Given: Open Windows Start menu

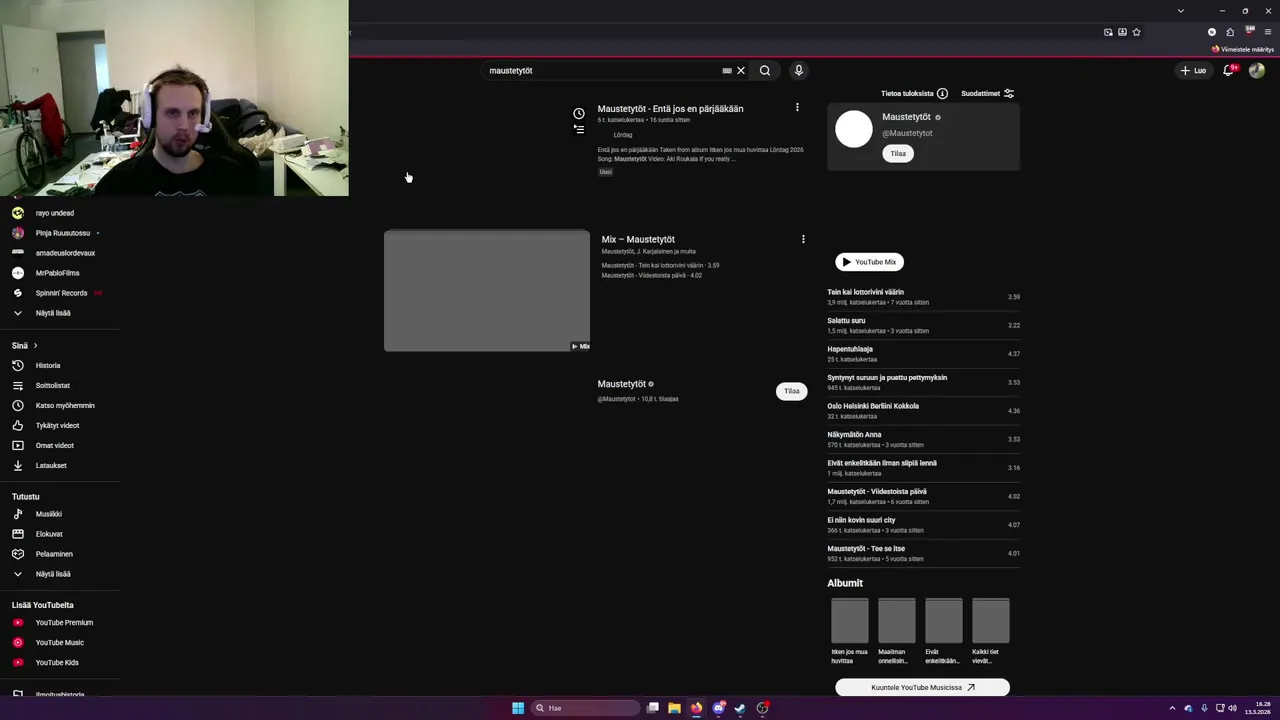Looking at the screenshot, I should click(518, 708).
